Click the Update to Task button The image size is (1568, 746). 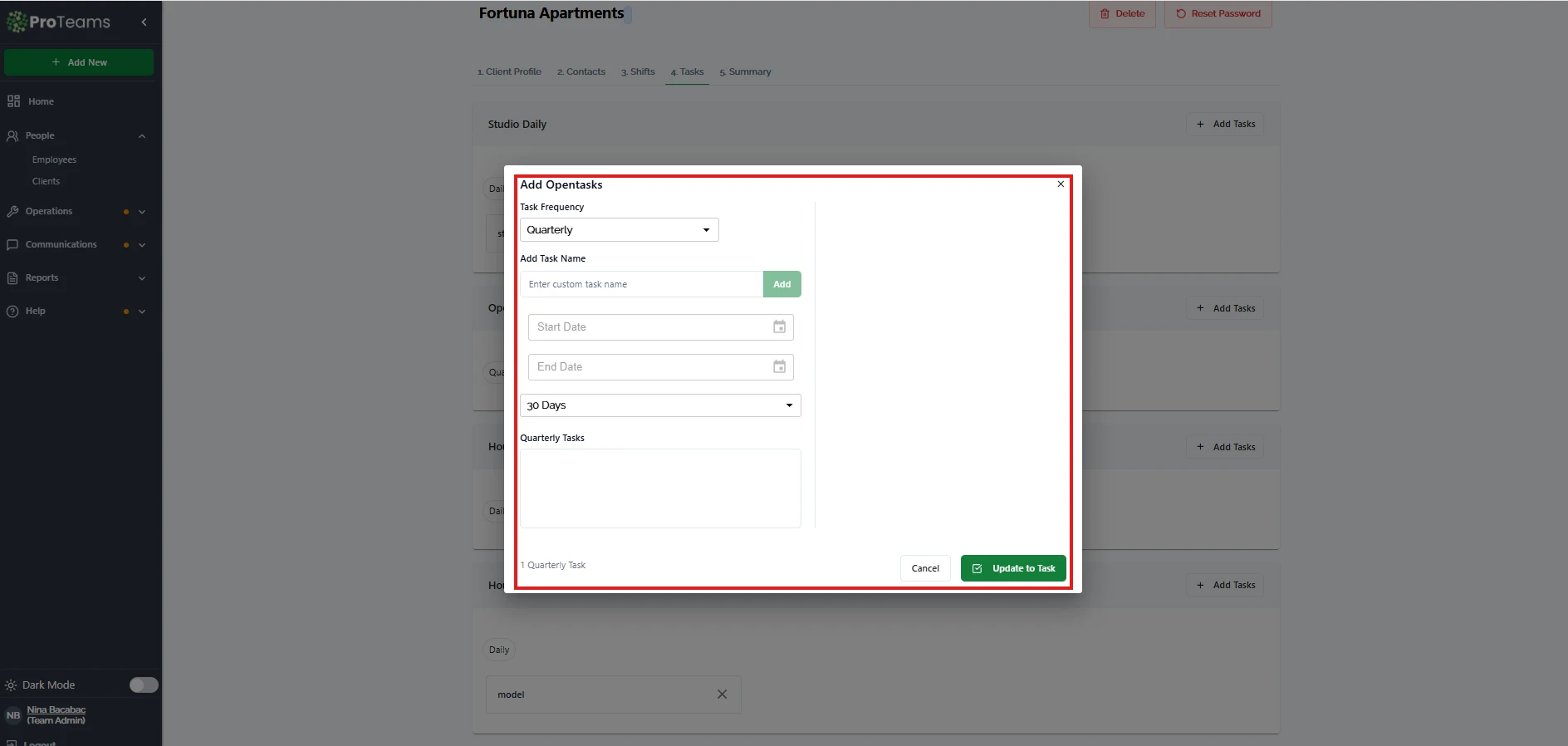pos(1013,568)
